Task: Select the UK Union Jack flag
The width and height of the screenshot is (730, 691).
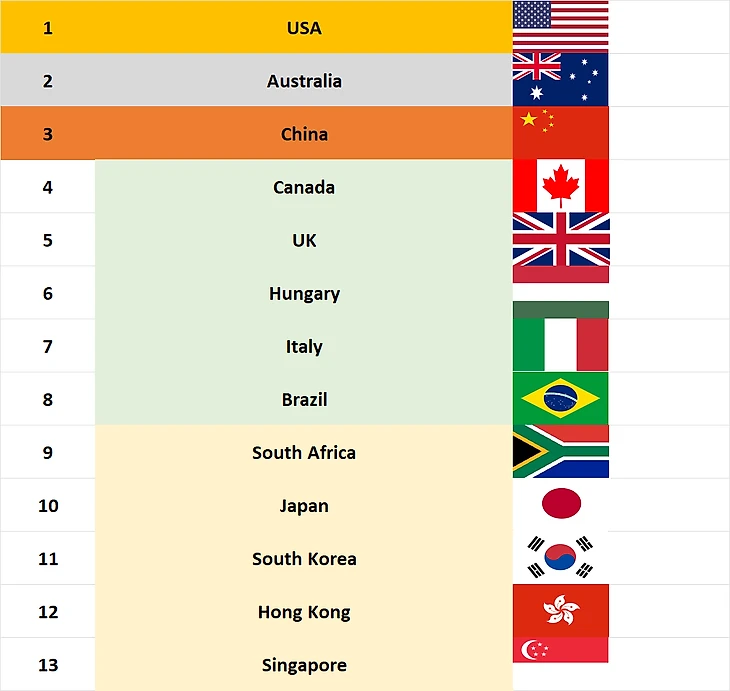Action: [561, 239]
